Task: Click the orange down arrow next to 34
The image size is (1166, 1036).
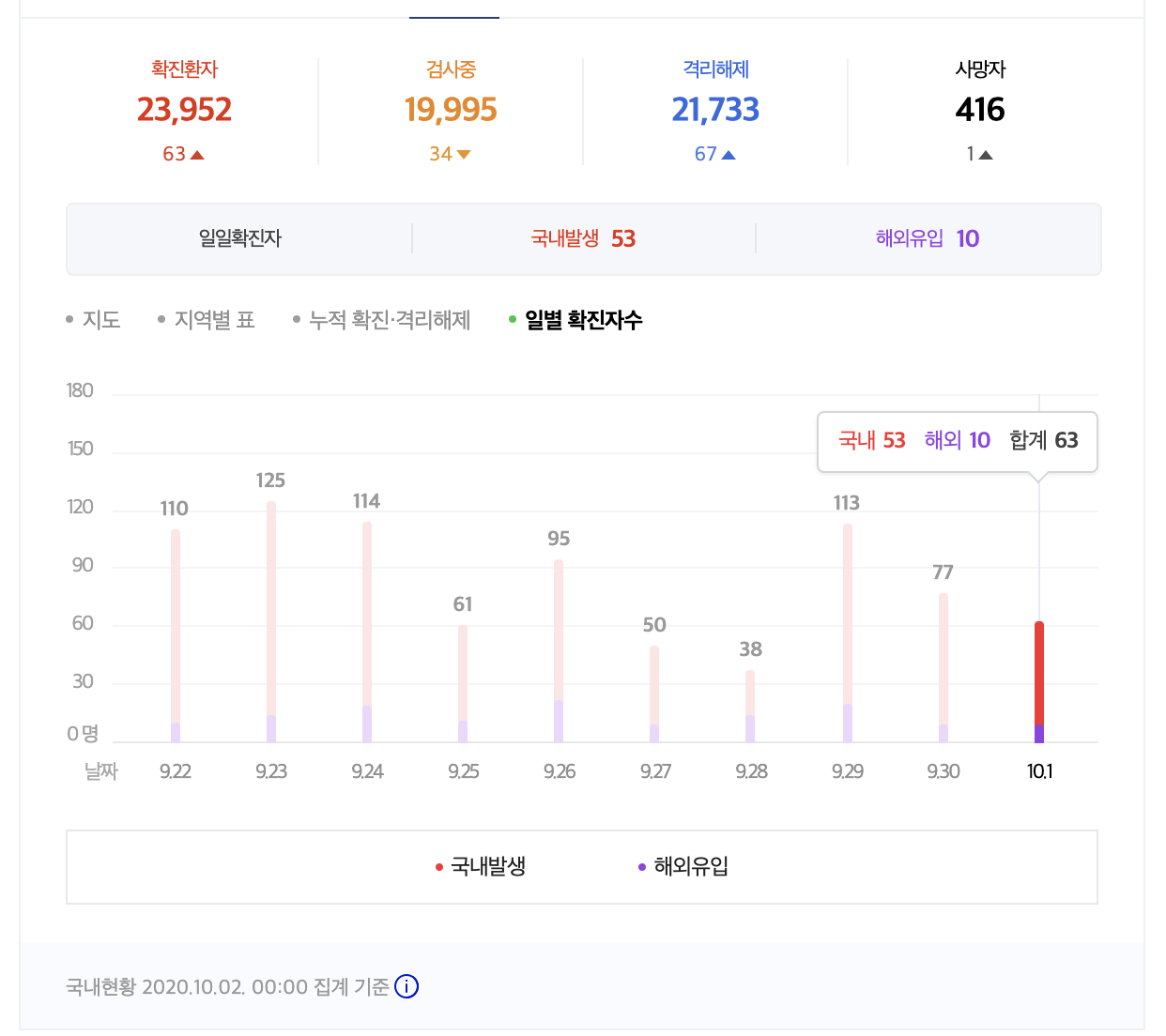Action: [x=464, y=155]
